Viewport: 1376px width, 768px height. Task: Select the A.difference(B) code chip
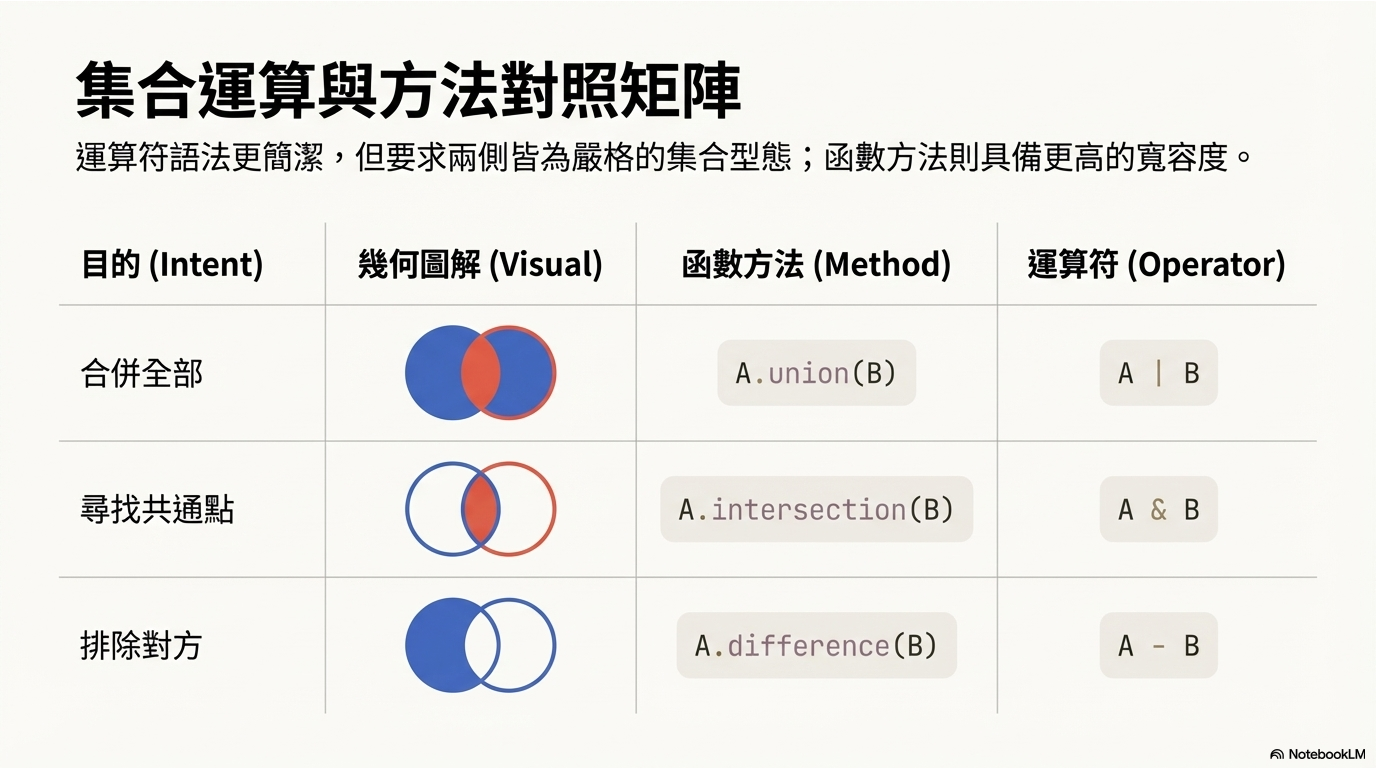816,645
